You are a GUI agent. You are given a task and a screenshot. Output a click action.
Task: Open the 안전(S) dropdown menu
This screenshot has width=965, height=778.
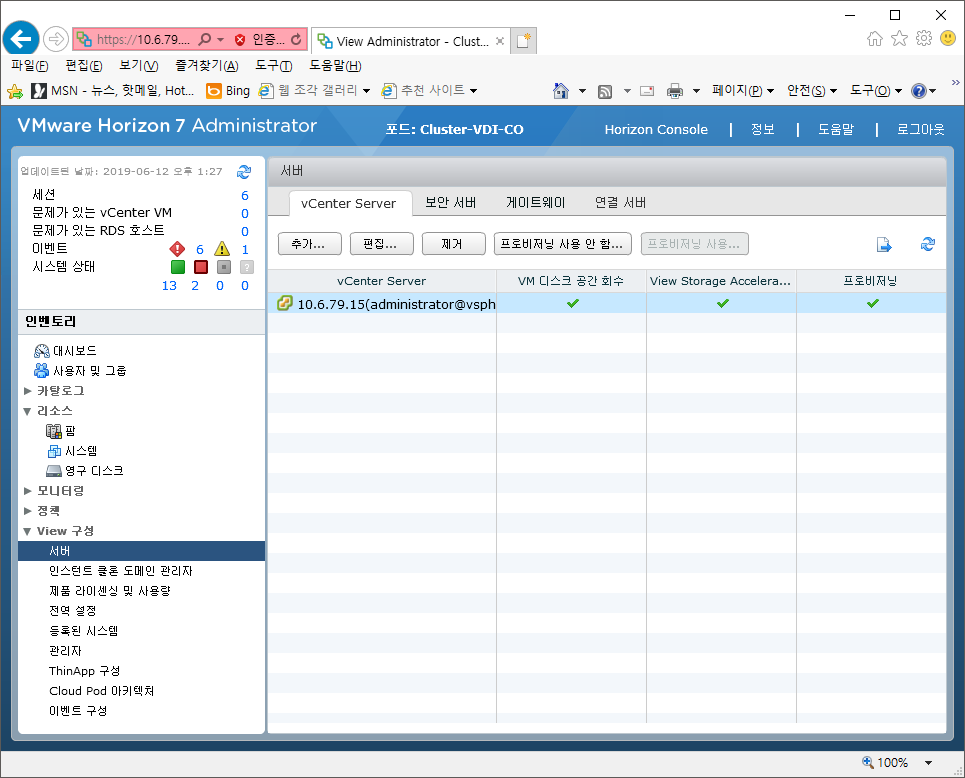[812, 90]
